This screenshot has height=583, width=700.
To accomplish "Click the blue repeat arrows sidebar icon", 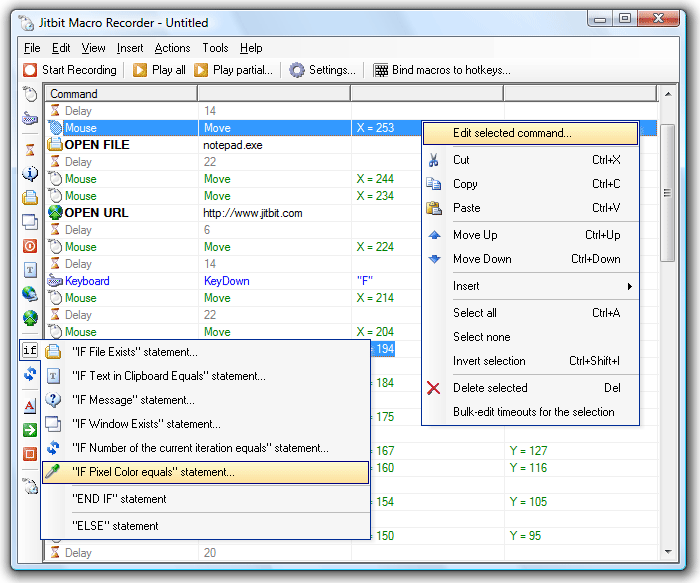I will click(30, 375).
